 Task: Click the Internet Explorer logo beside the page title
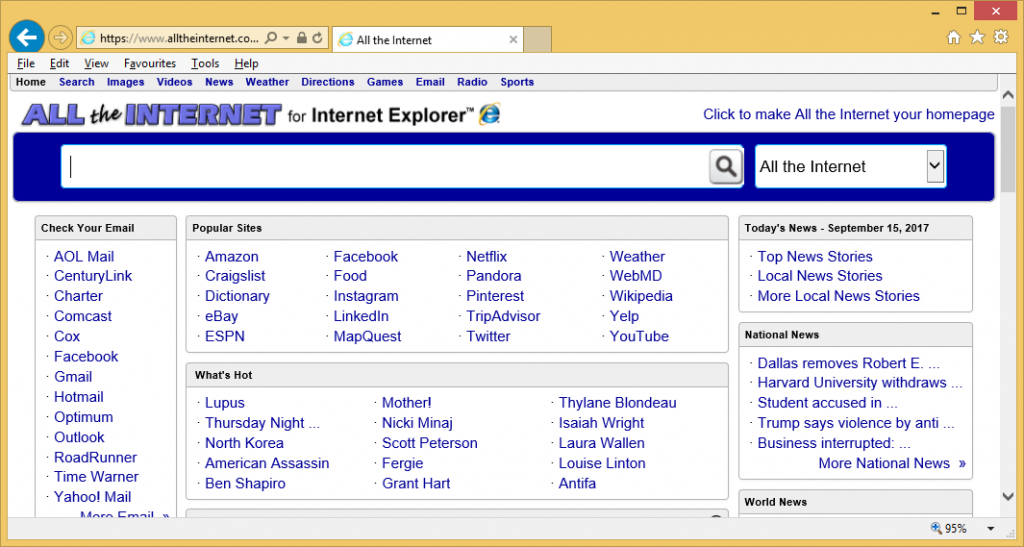489,114
